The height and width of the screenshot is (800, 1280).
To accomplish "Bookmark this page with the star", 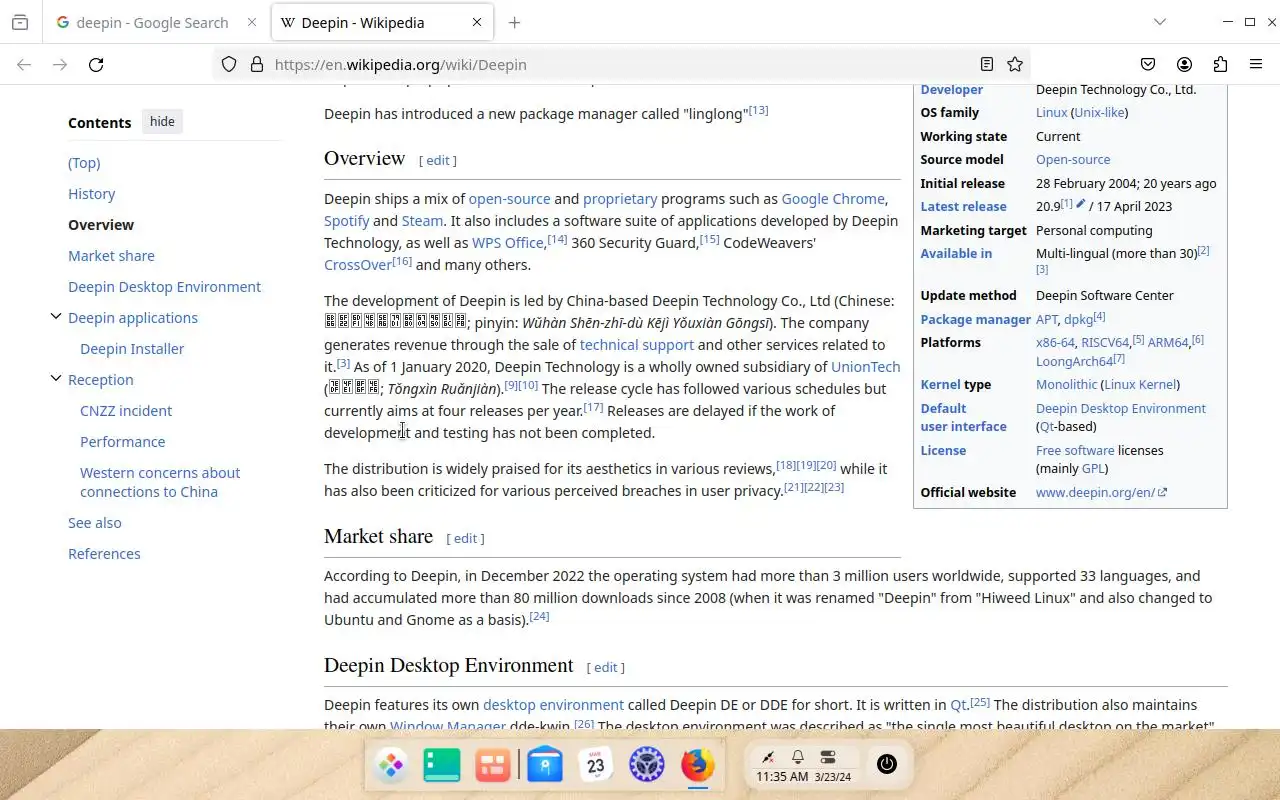I will pos(1015,64).
